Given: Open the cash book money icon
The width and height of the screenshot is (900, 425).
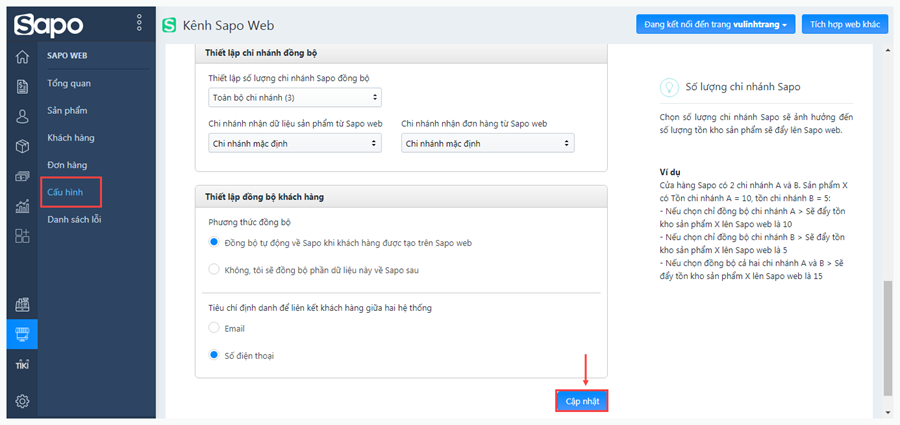Looking at the screenshot, I should [x=22, y=176].
